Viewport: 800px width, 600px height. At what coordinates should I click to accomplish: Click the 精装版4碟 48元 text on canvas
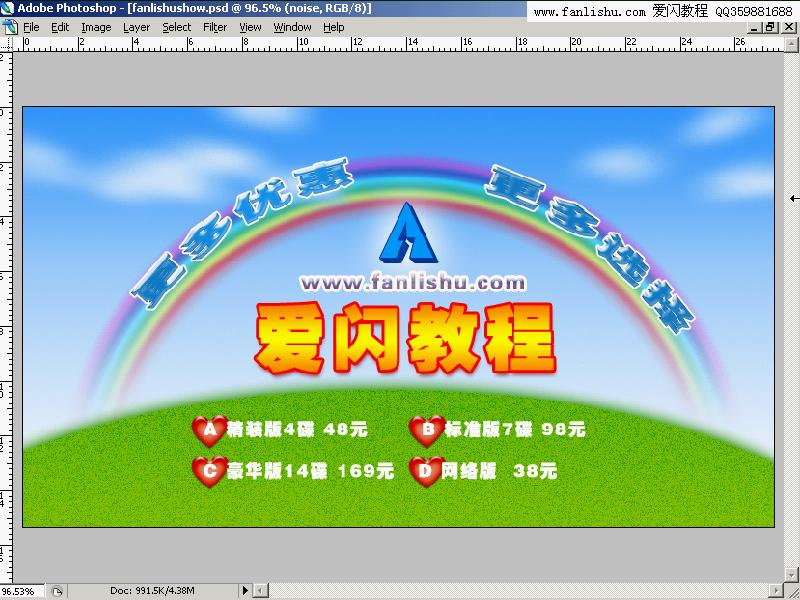pos(298,430)
